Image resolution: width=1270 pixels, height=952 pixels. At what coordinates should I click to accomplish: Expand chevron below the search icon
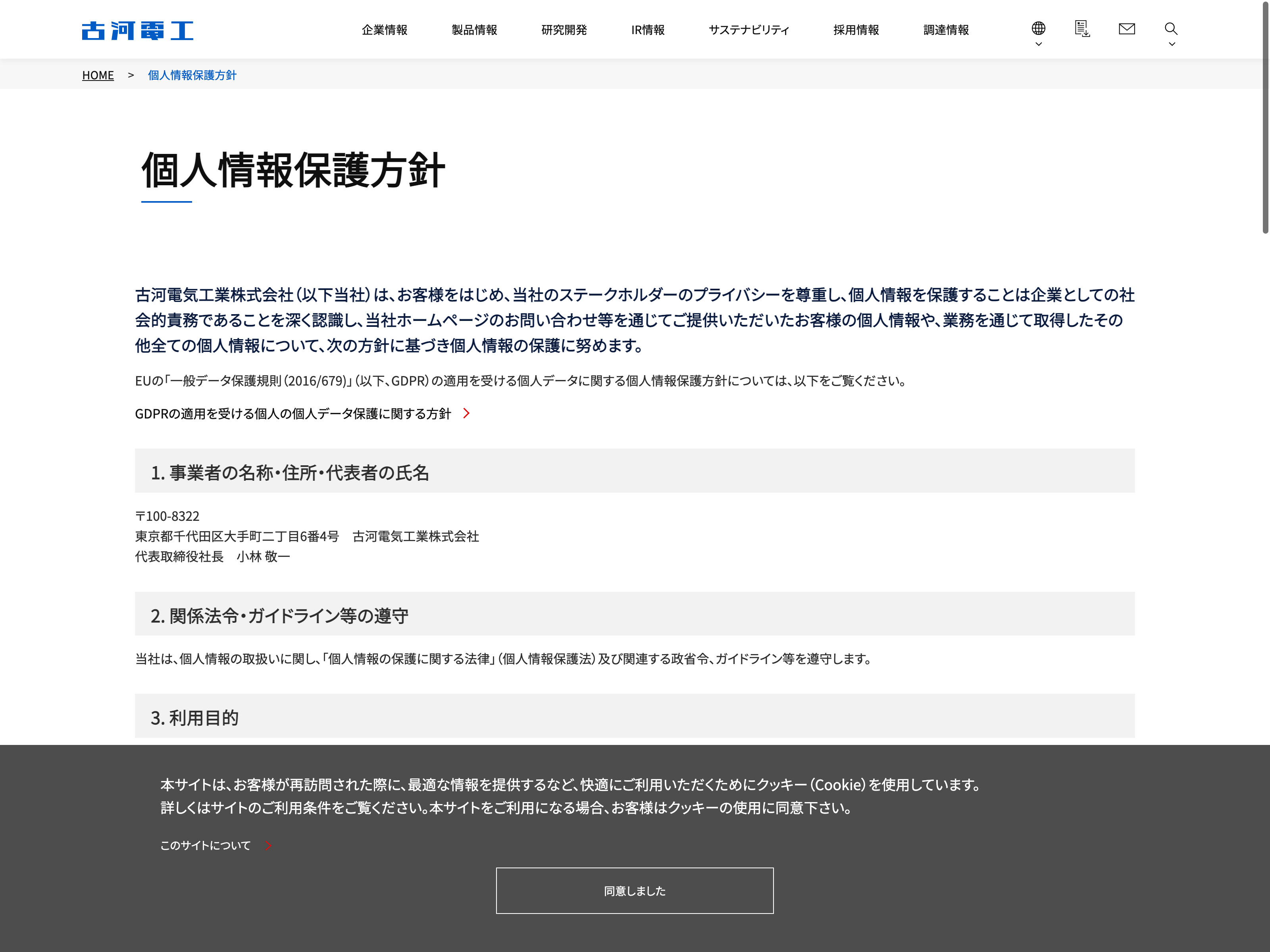click(1172, 44)
